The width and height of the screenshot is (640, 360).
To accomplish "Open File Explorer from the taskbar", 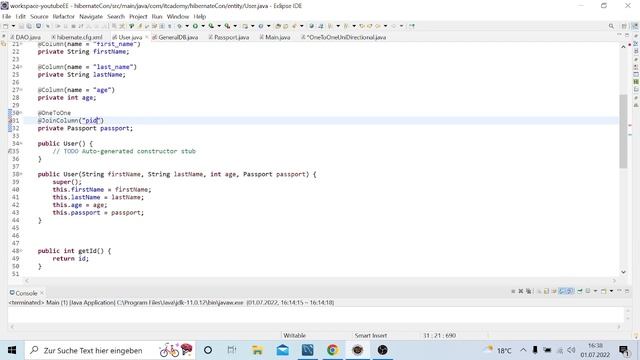I will [257, 350].
